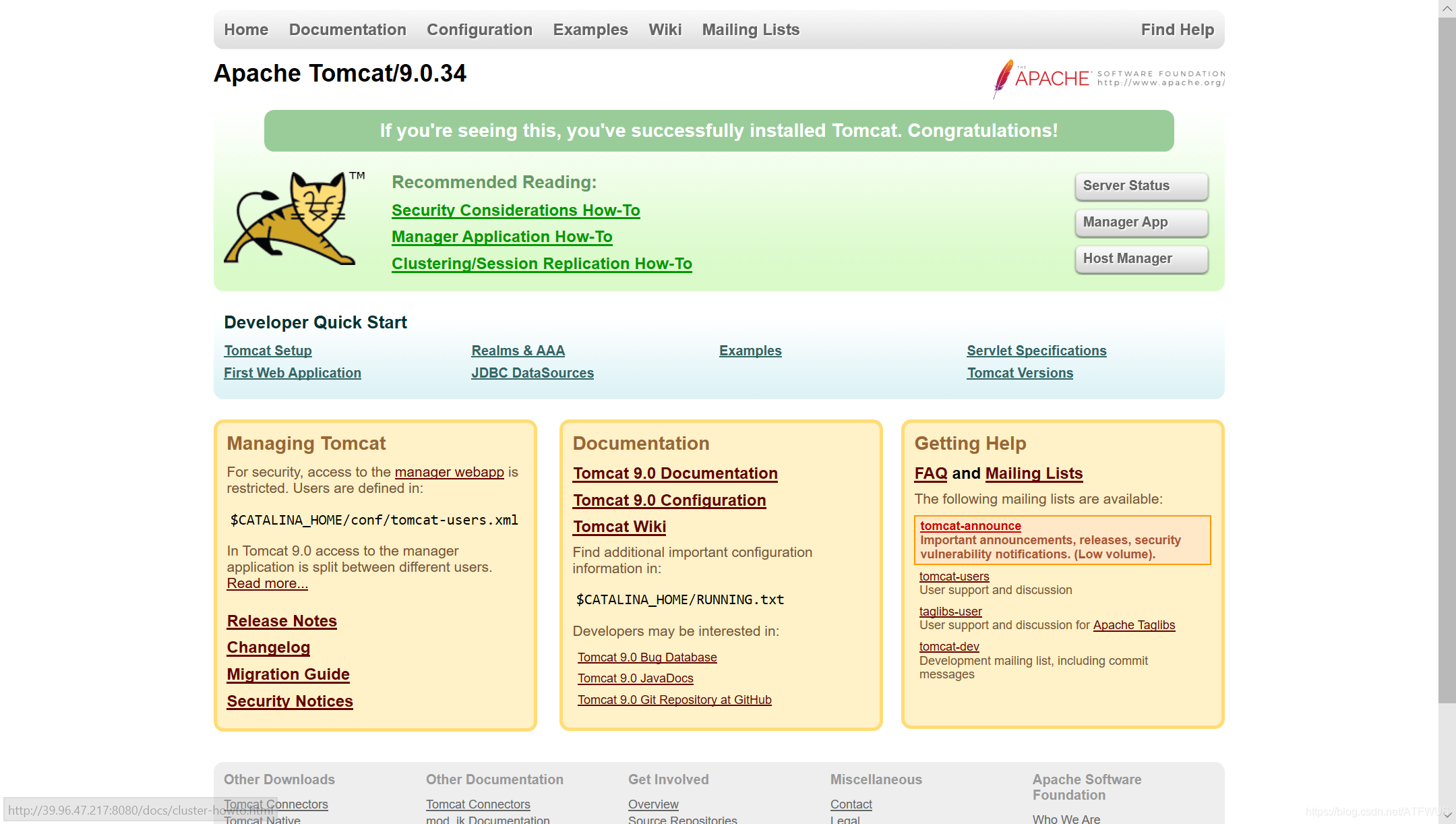1456x824 pixels.
Task: Click the green congratulations banner text
Action: point(719,131)
